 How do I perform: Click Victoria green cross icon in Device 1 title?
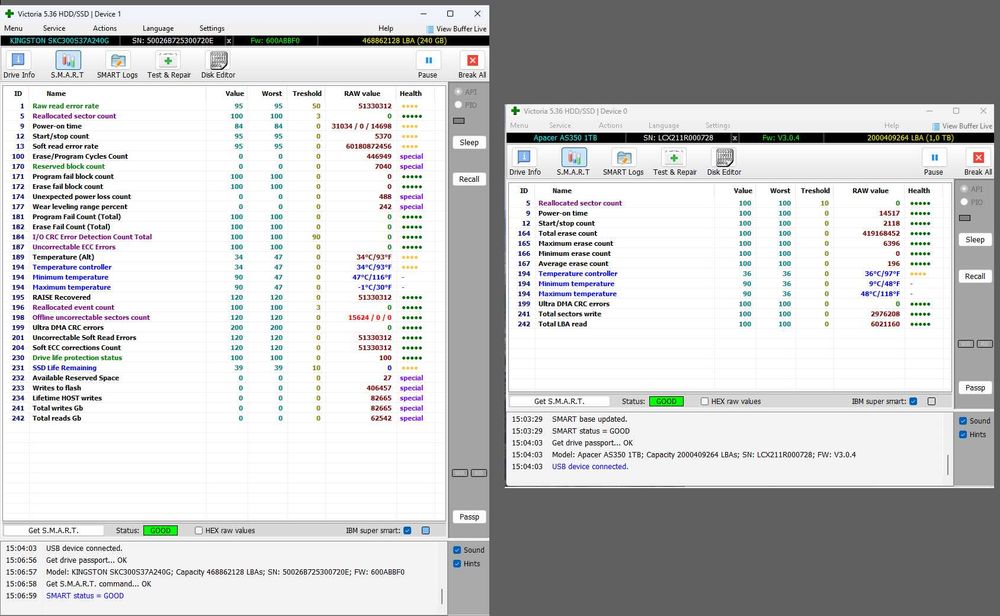(x=9, y=13)
